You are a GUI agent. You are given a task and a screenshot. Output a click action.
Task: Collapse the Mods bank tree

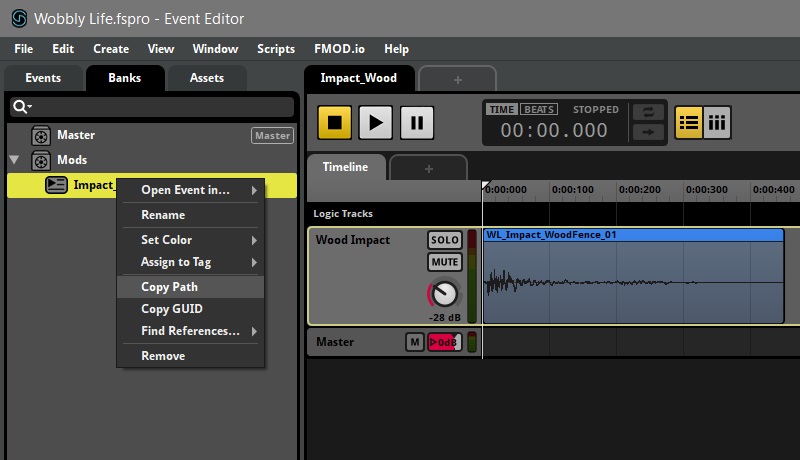(14, 160)
